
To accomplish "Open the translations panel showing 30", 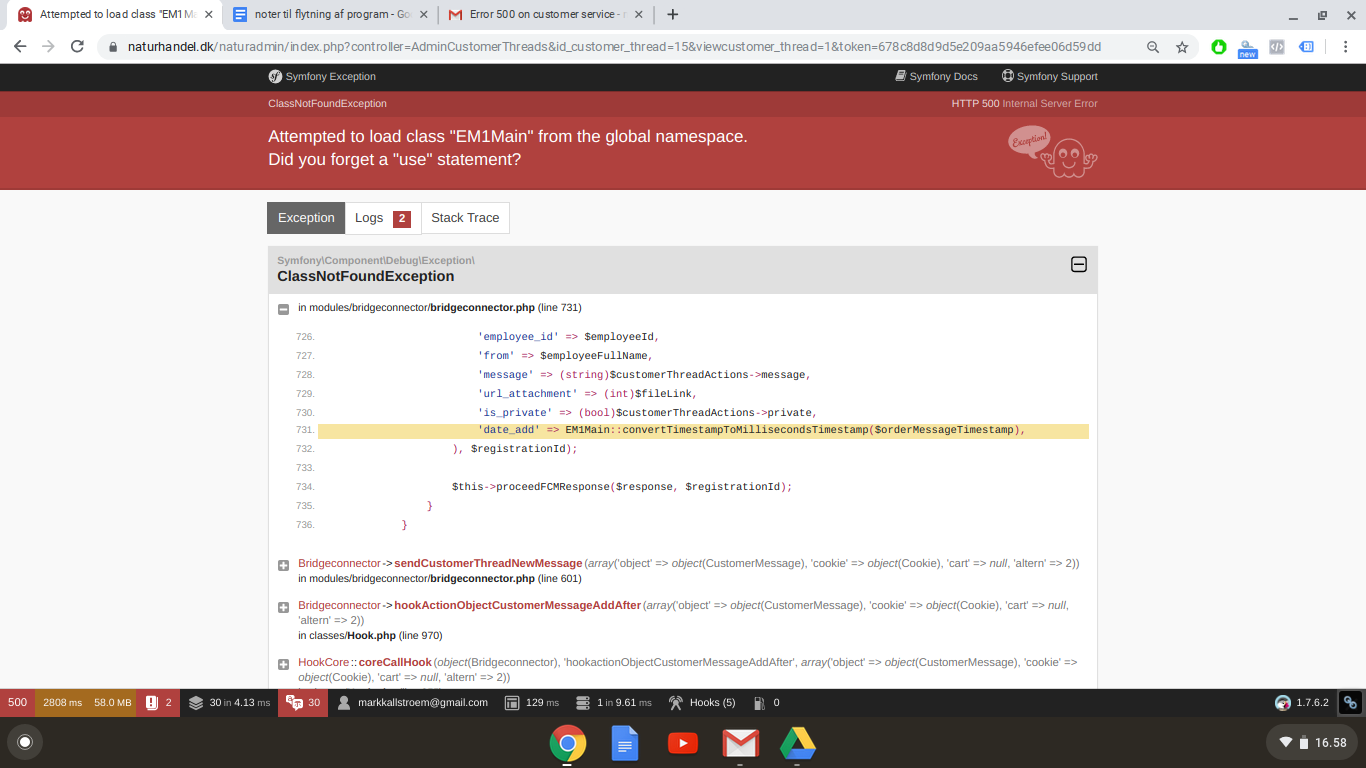I will click(x=304, y=703).
